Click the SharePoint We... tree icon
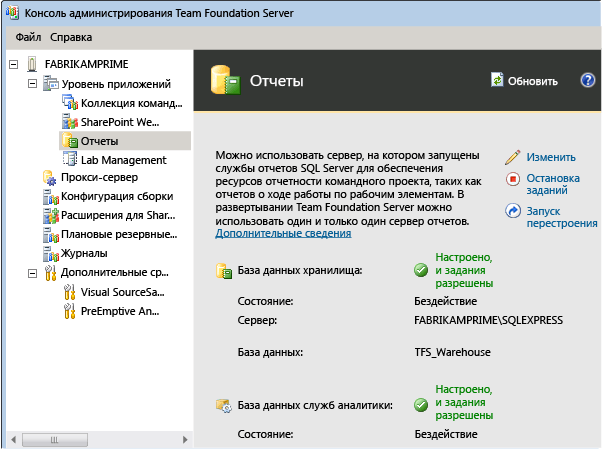 tap(70, 121)
